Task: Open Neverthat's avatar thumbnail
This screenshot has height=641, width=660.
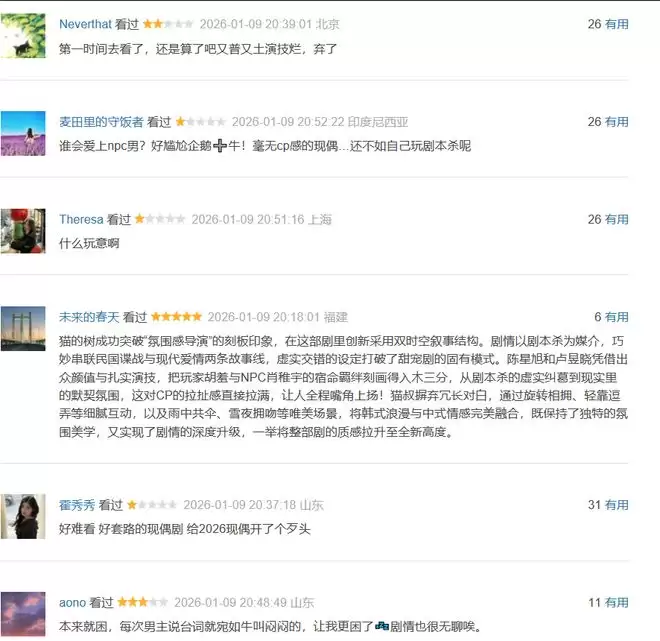Action: [x=23, y=35]
